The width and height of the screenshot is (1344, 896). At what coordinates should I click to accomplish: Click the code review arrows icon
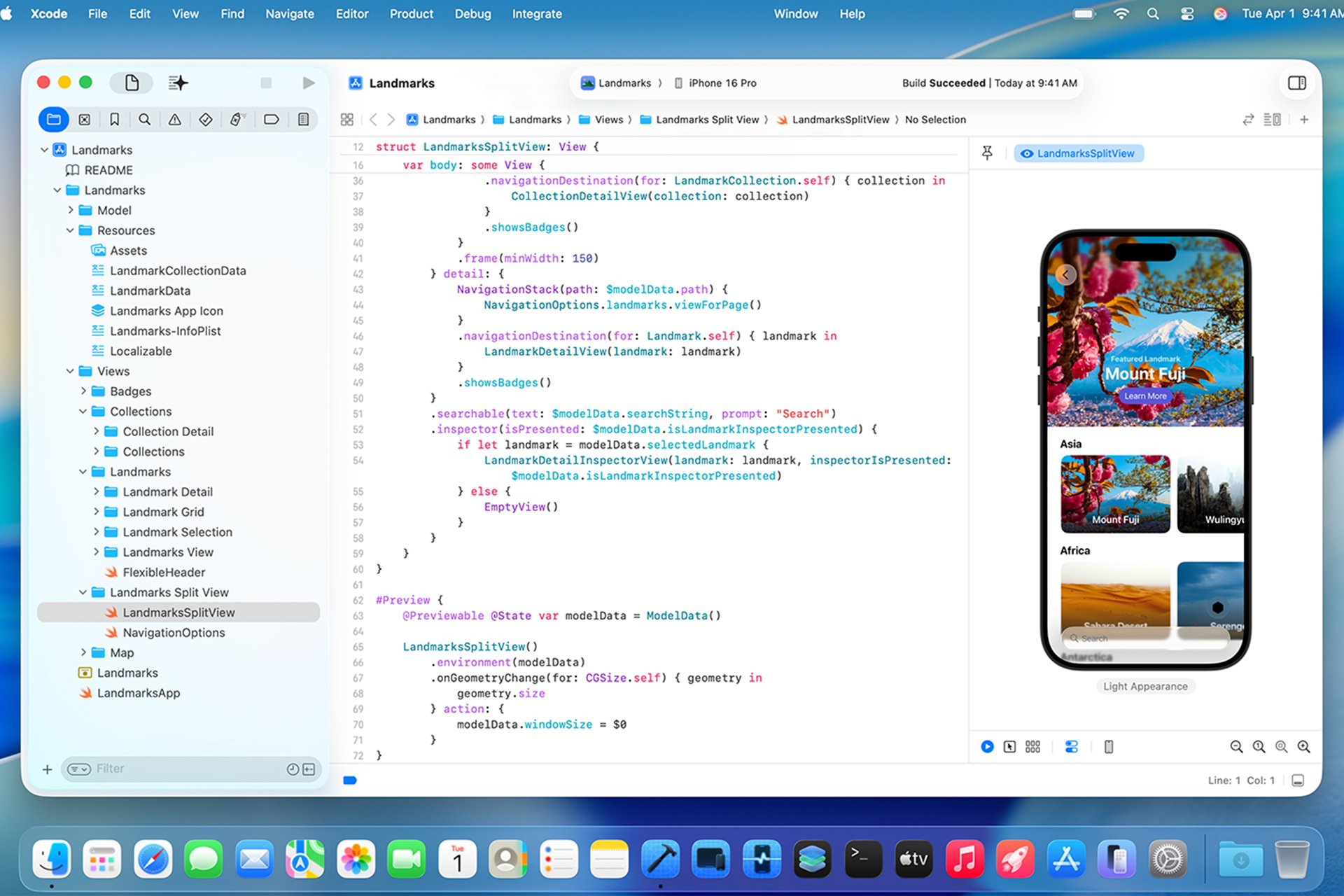click(1248, 120)
